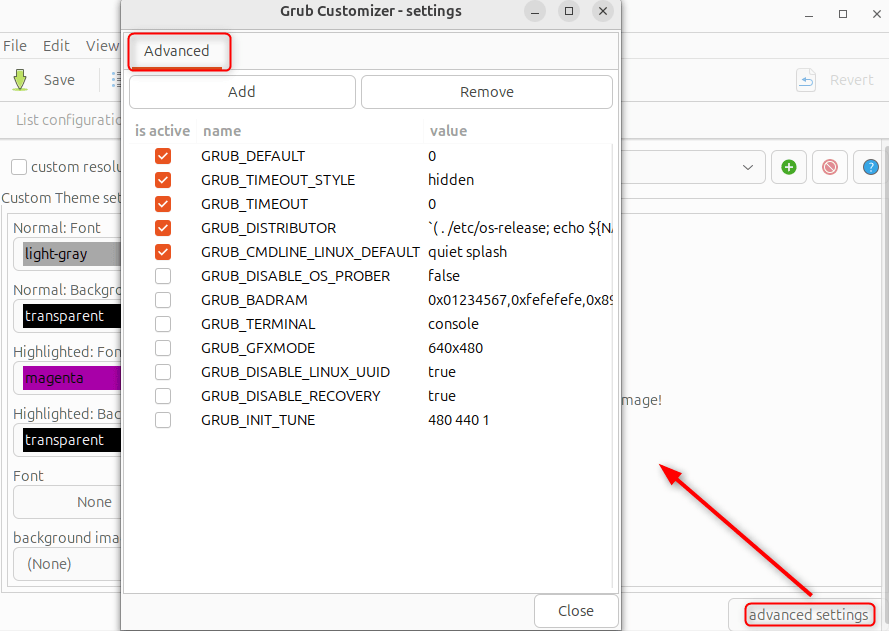Check the GRUB_TERMINAL checkbox
The width and height of the screenshot is (889, 631).
(x=163, y=324)
